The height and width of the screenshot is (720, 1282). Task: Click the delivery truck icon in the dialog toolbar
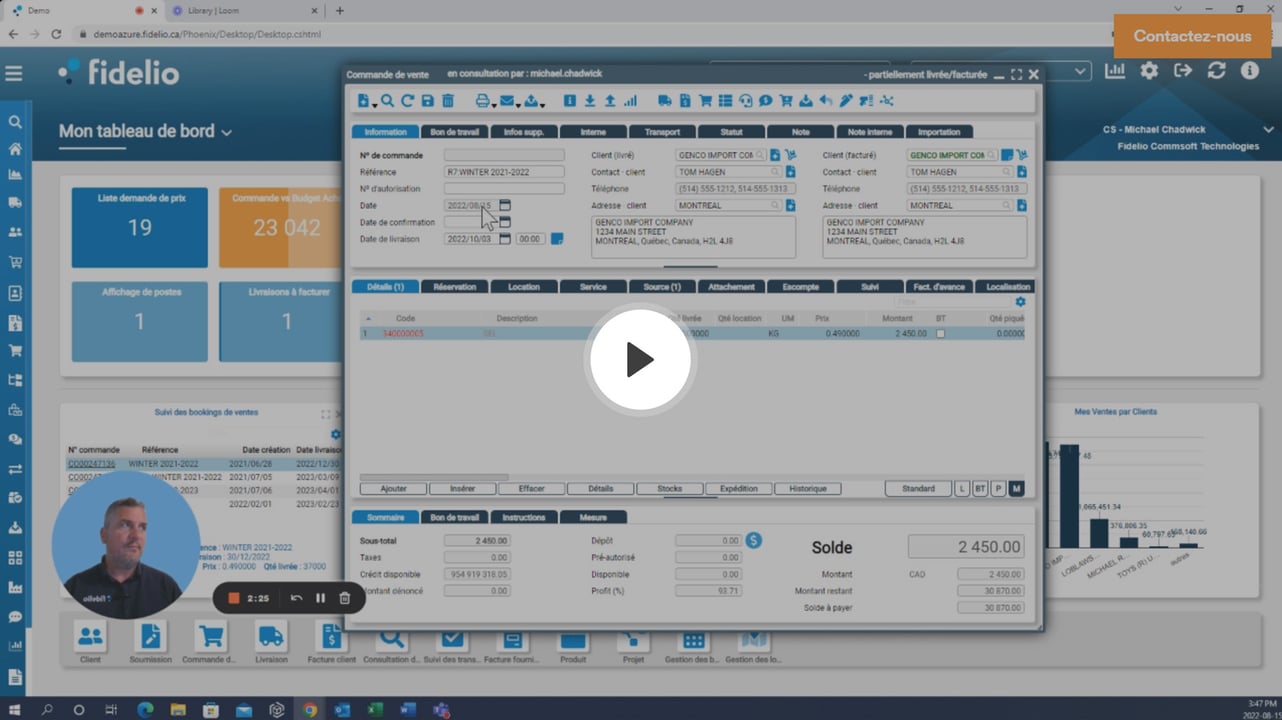coord(665,101)
